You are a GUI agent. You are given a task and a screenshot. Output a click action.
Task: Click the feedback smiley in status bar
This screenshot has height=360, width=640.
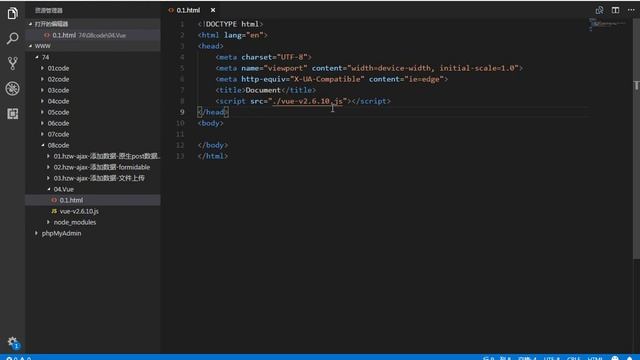(x=615, y=358)
